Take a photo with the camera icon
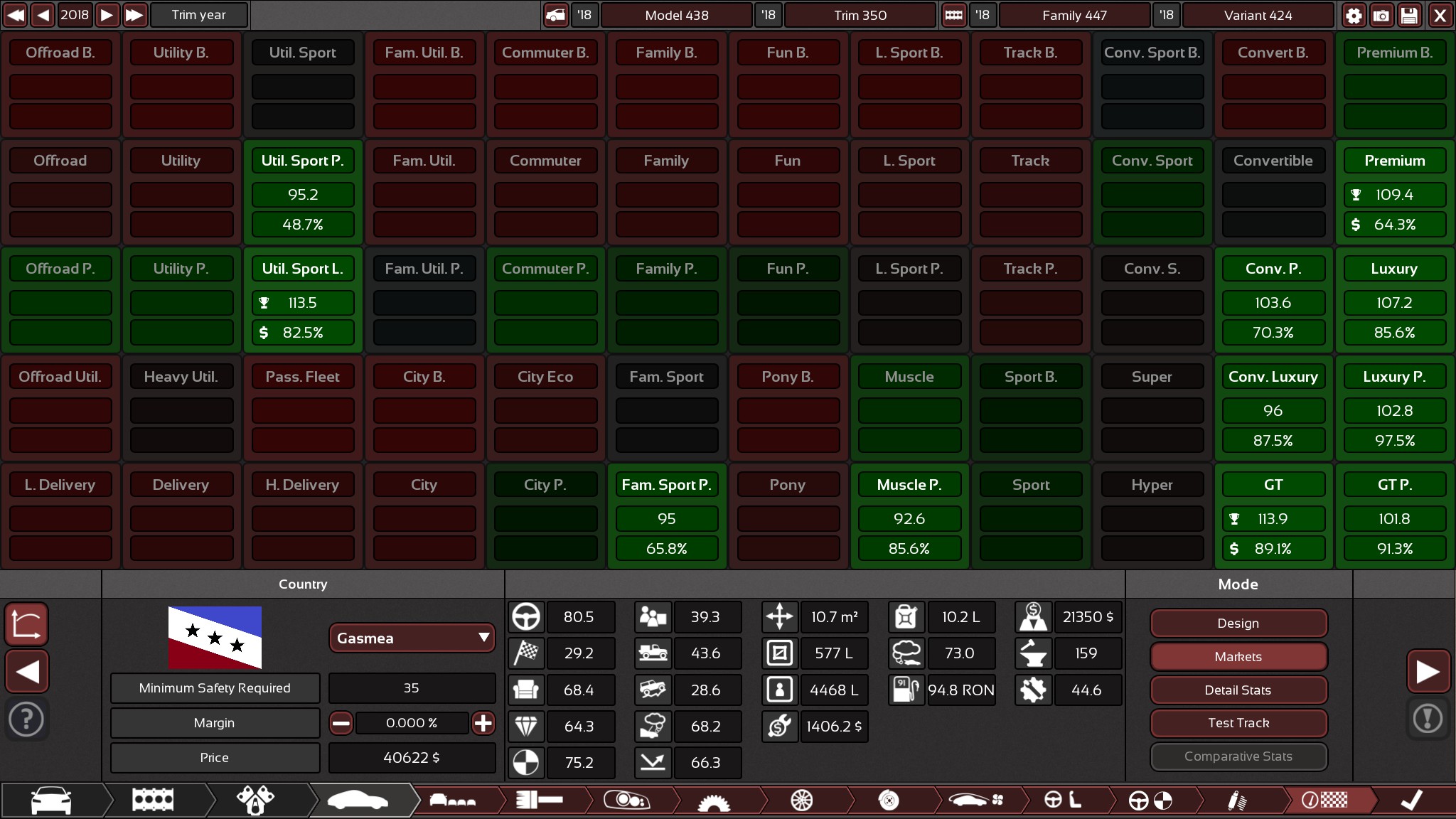The width and height of the screenshot is (1456, 819). coord(1381,15)
